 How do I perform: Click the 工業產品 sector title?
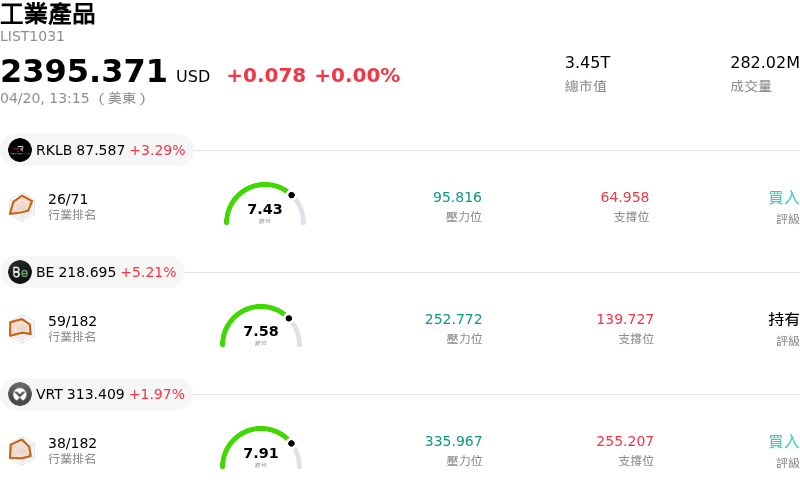coord(48,14)
